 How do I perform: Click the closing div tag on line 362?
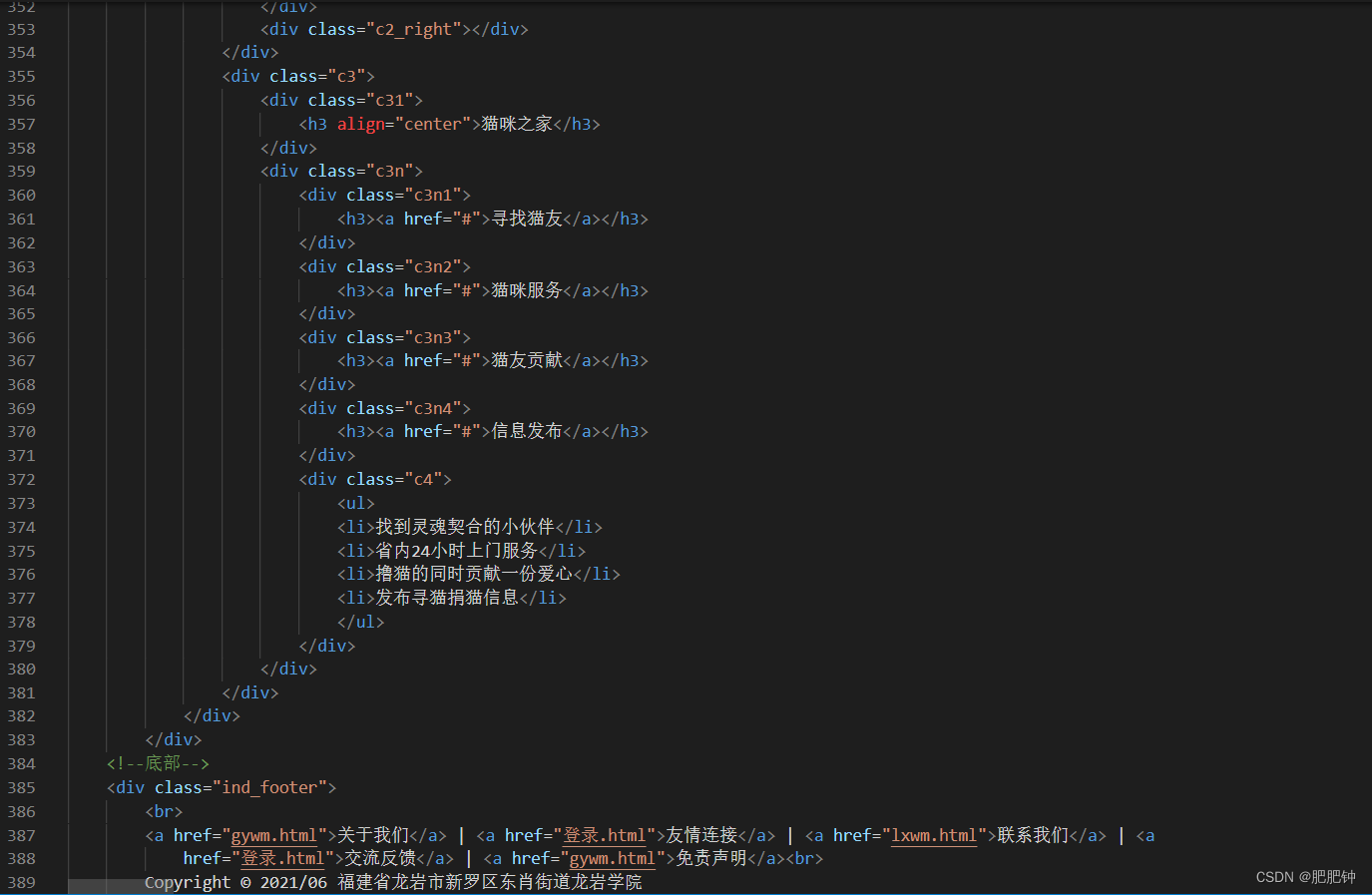327,242
